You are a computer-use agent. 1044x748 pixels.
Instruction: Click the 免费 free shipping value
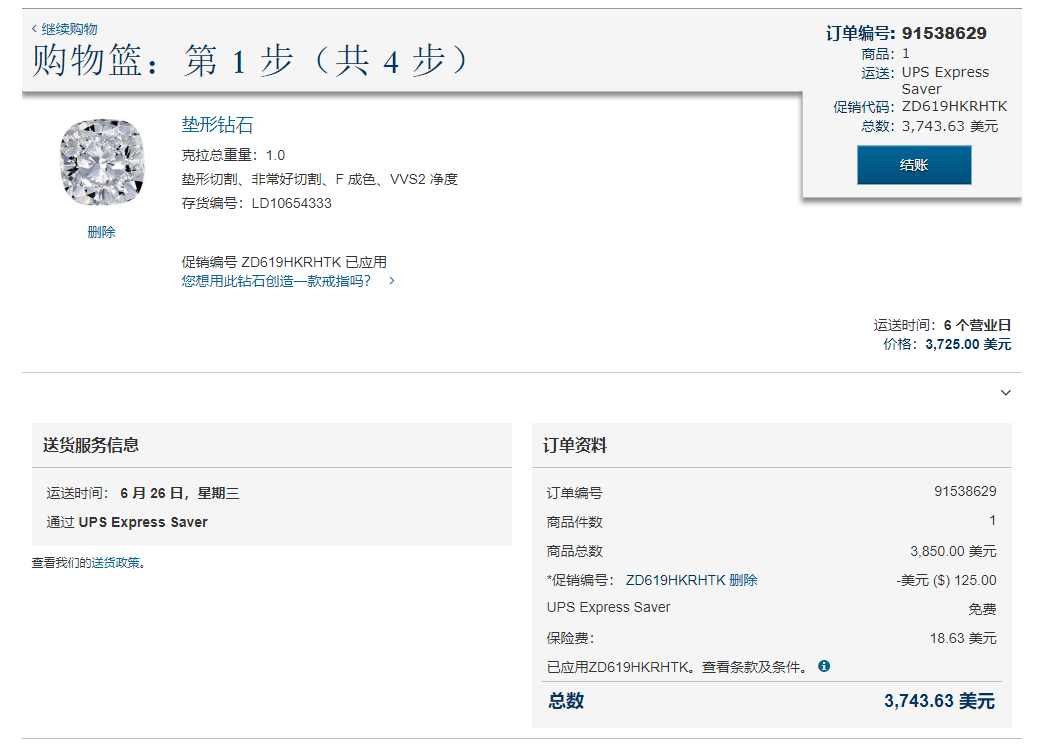pos(982,609)
